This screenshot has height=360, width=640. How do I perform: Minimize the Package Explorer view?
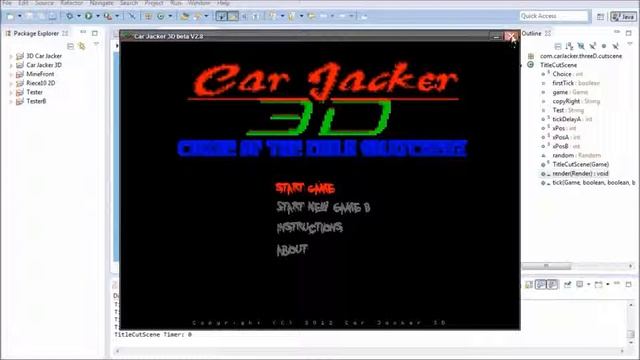[x=83, y=32]
